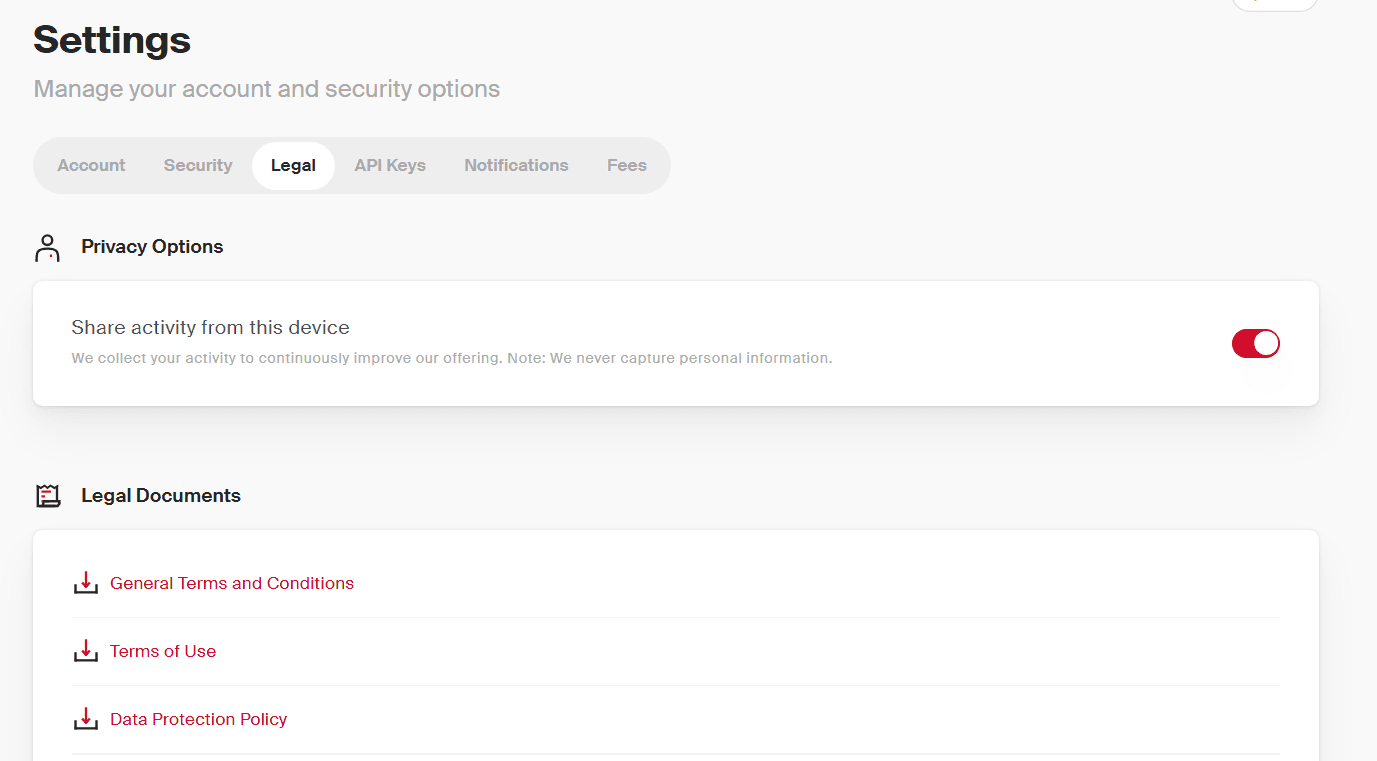Click download icon for Data Protection Policy

click(86, 719)
